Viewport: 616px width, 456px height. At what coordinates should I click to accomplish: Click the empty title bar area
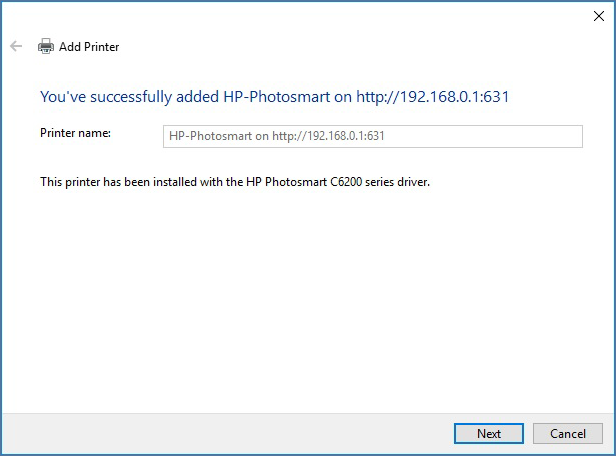tap(300, 15)
